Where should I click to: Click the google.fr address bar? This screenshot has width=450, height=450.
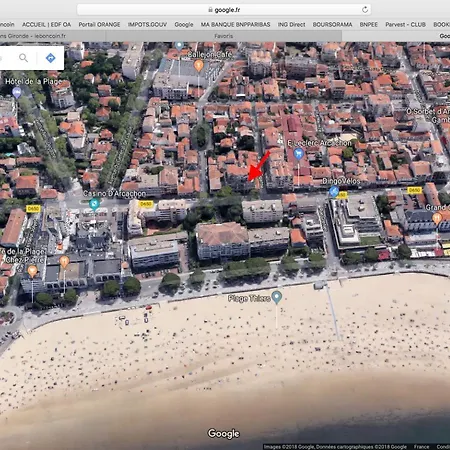tap(224, 10)
